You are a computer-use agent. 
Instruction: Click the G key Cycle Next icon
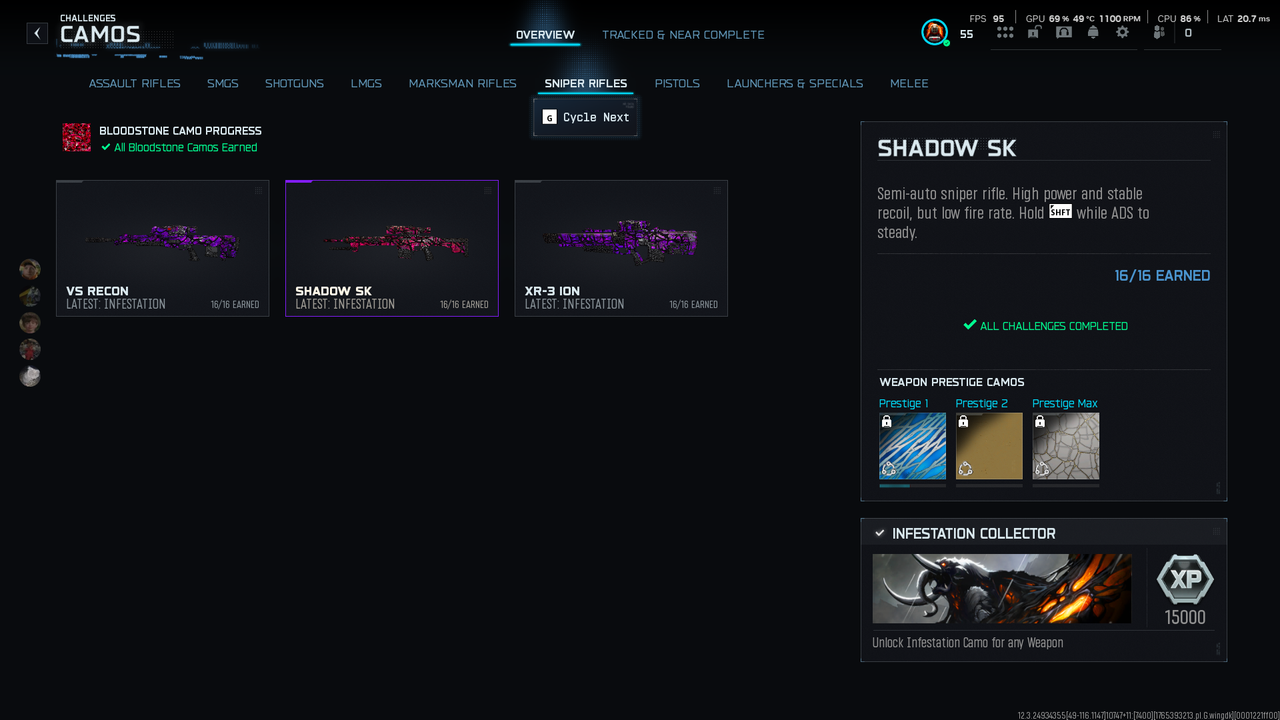point(549,117)
